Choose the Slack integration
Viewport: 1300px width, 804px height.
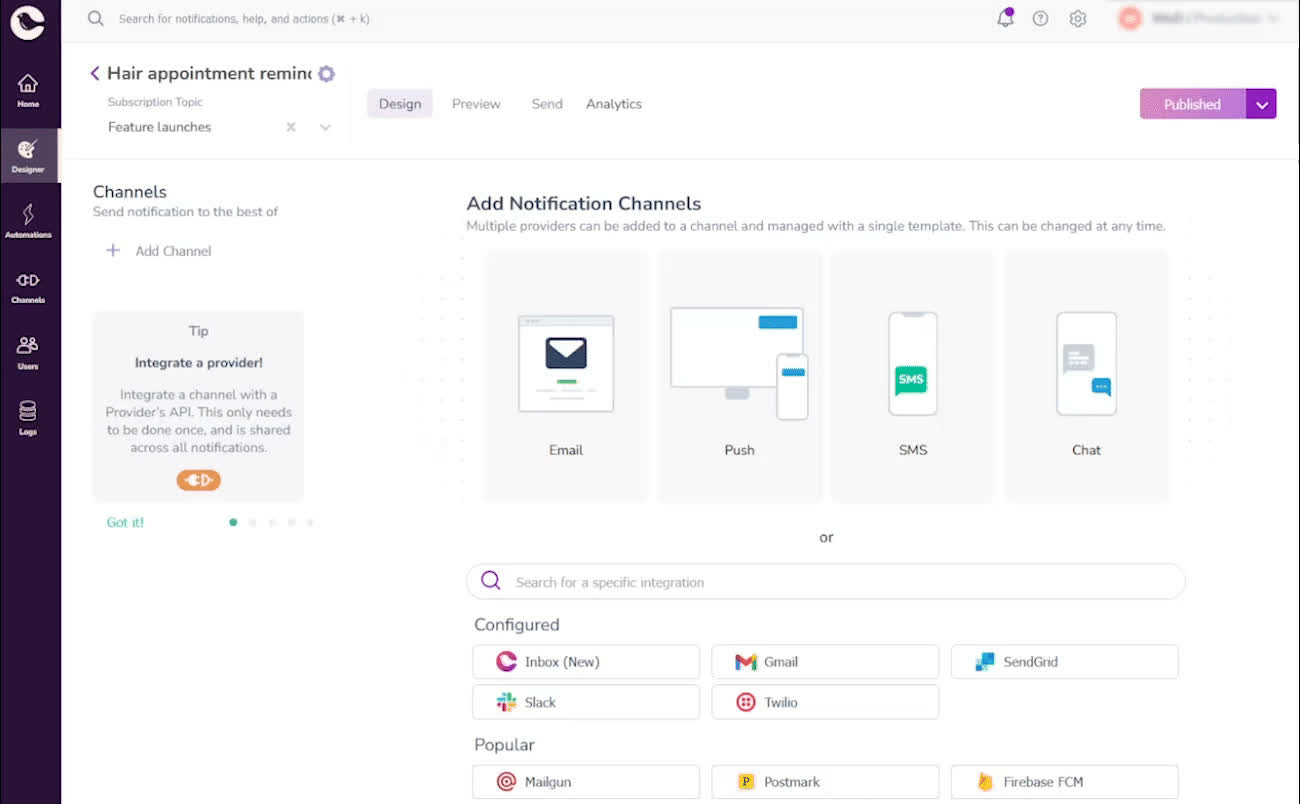click(586, 702)
